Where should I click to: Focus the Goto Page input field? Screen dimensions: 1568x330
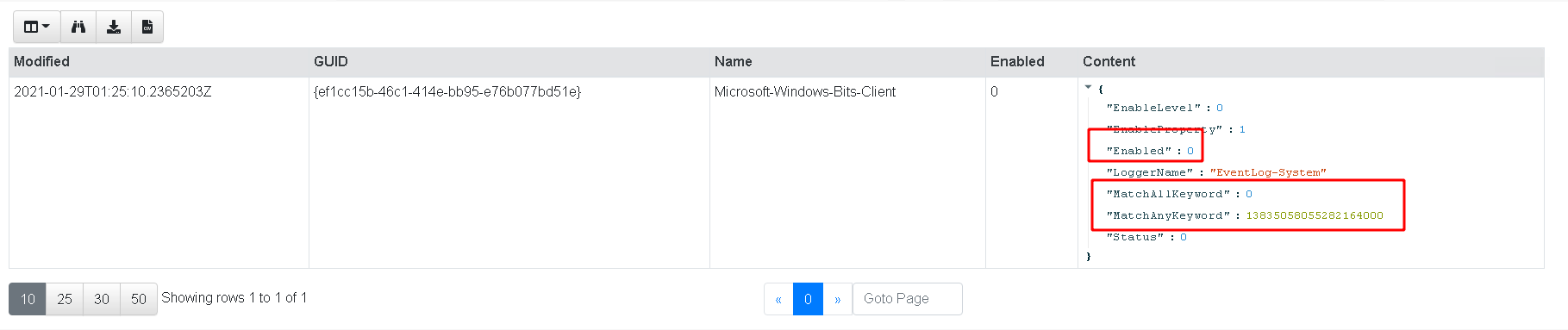coord(907,299)
